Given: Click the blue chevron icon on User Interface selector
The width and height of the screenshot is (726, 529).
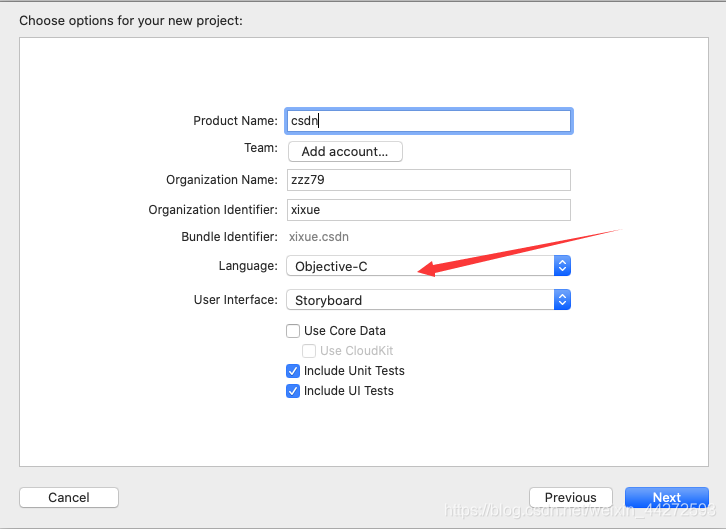Looking at the screenshot, I should coord(562,300).
